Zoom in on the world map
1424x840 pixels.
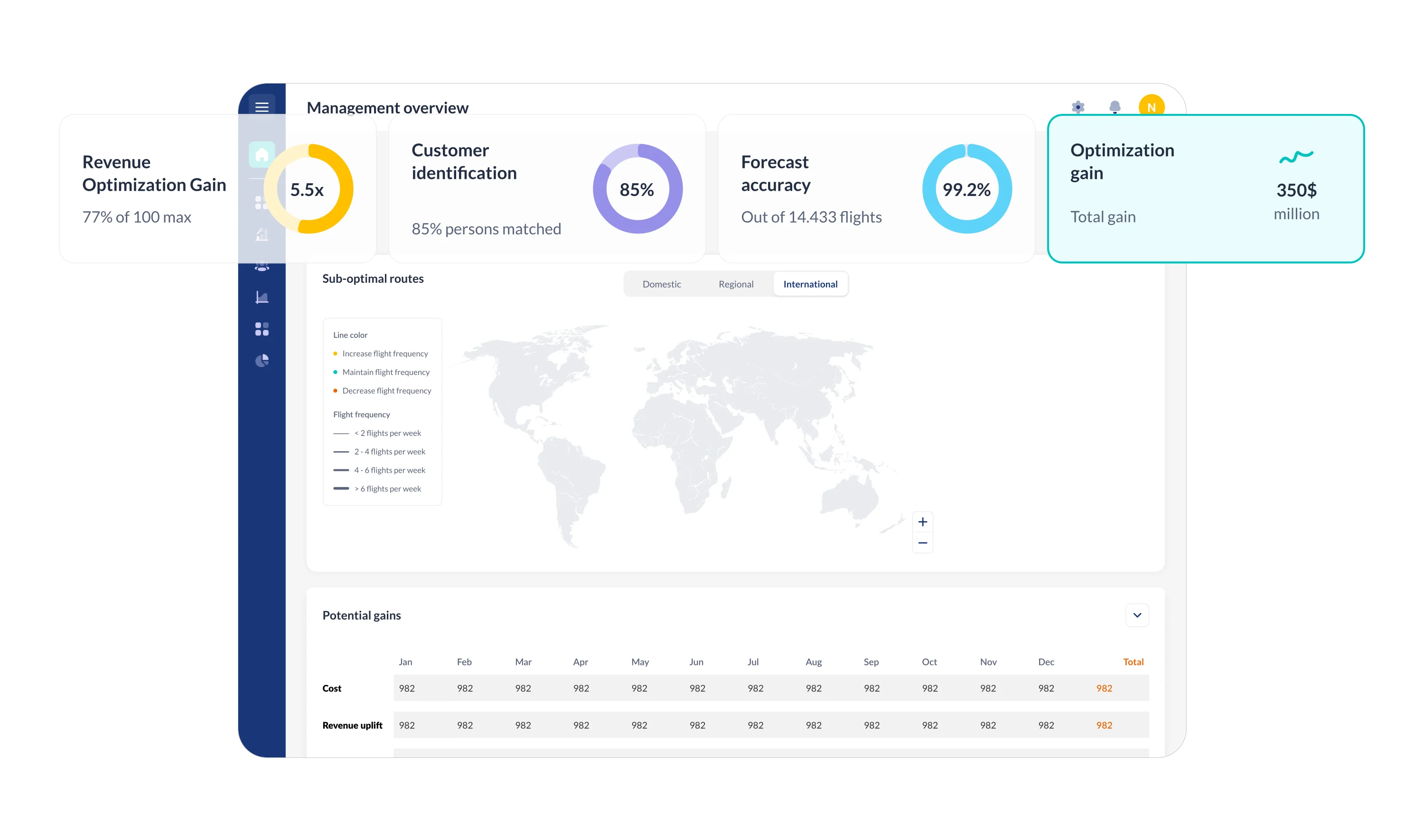pos(923,522)
